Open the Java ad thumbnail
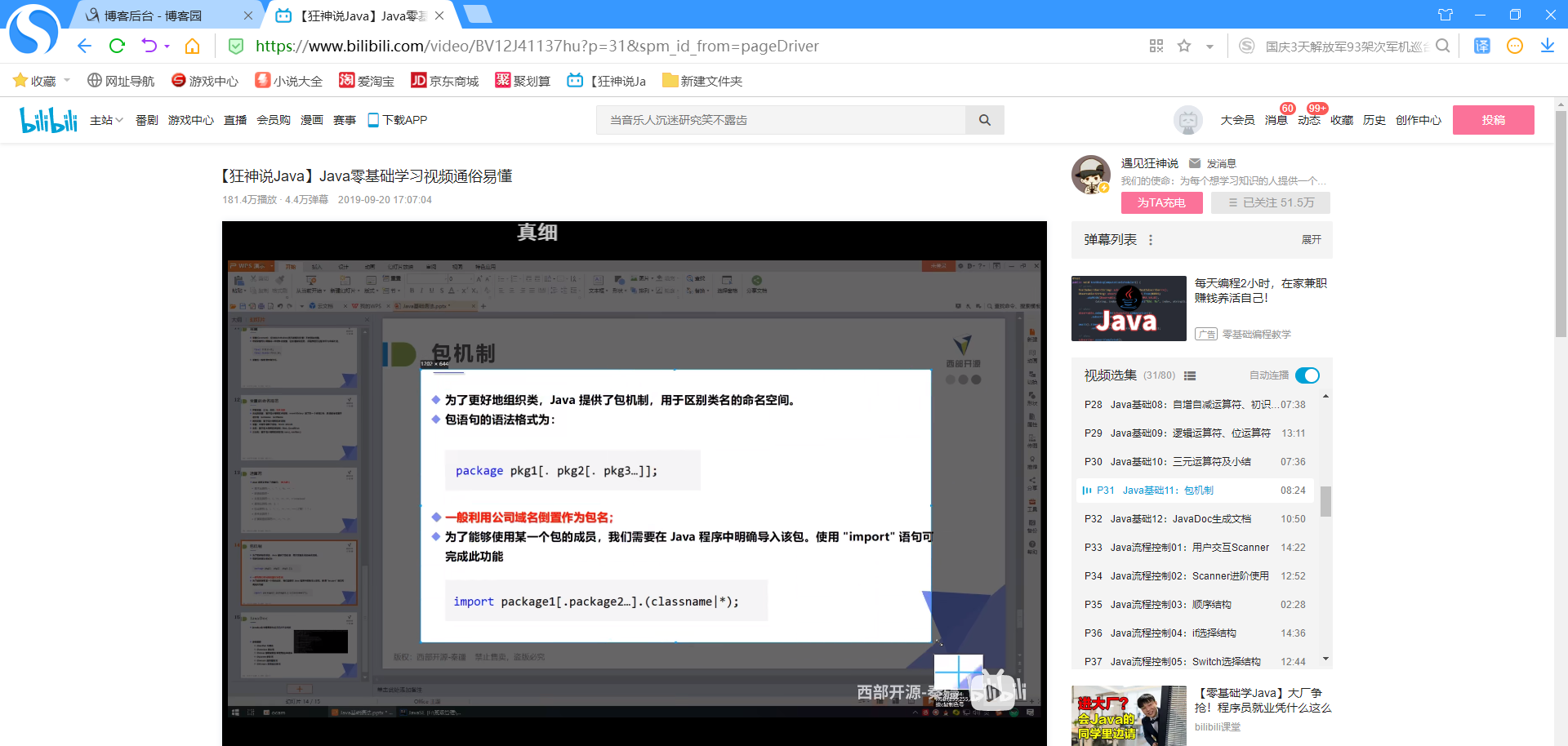This screenshot has width=1568, height=746. (x=1129, y=309)
